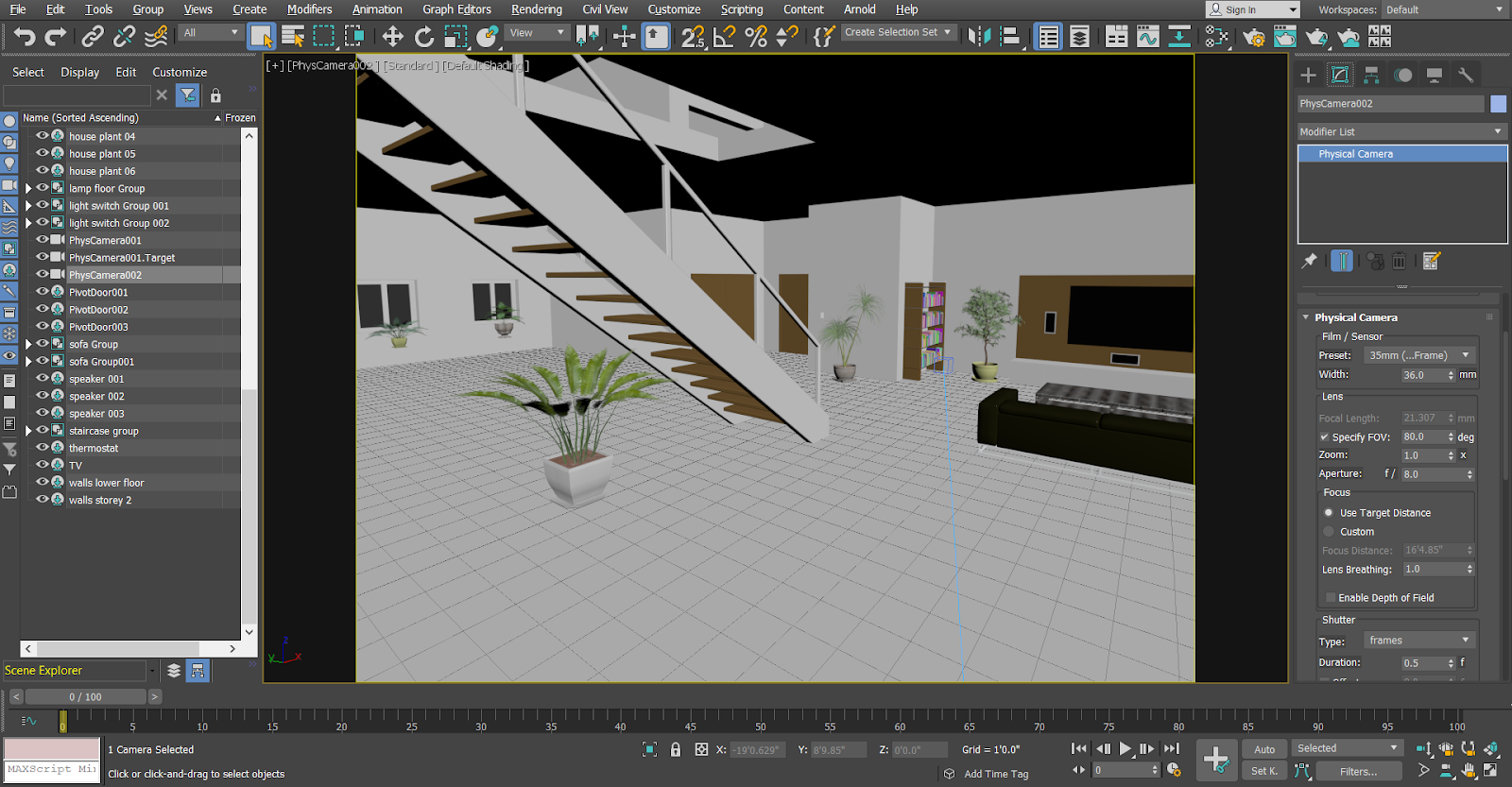The image size is (1512, 787).
Task: Switch to the Display panel tab
Action: pos(1435,75)
